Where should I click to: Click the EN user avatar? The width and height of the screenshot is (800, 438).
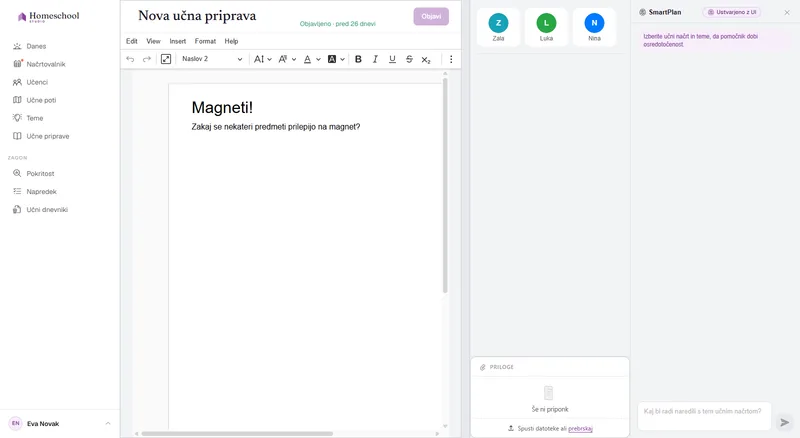click(15, 423)
